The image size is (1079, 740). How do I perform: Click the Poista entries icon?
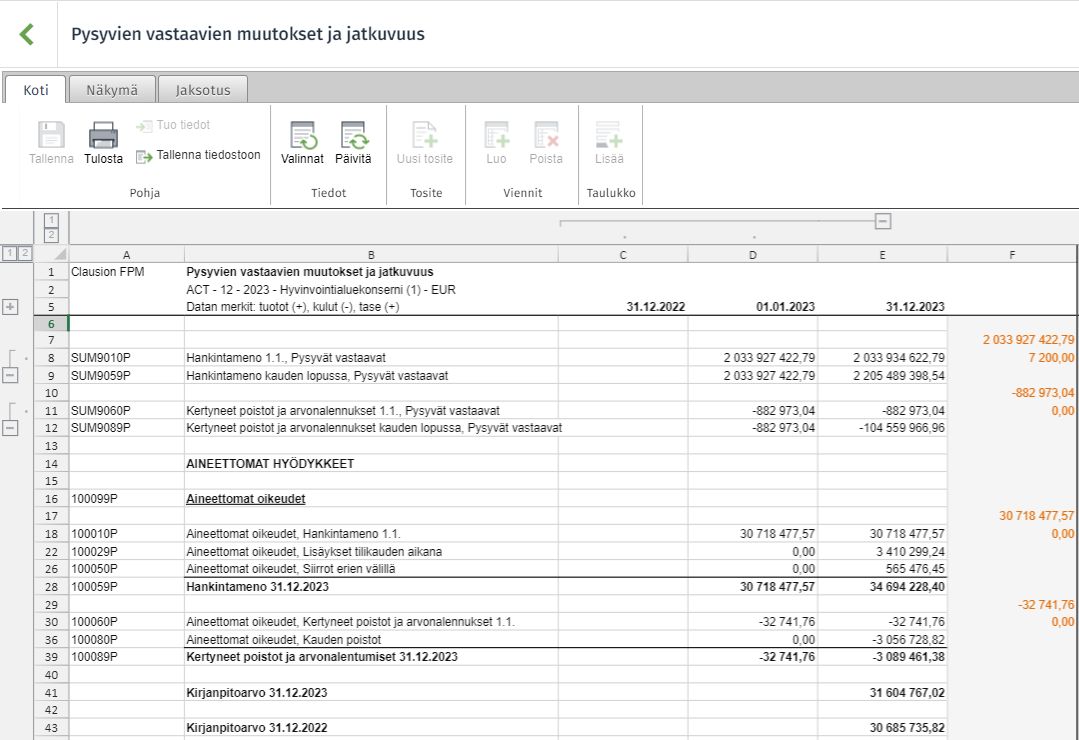(x=546, y=135)
